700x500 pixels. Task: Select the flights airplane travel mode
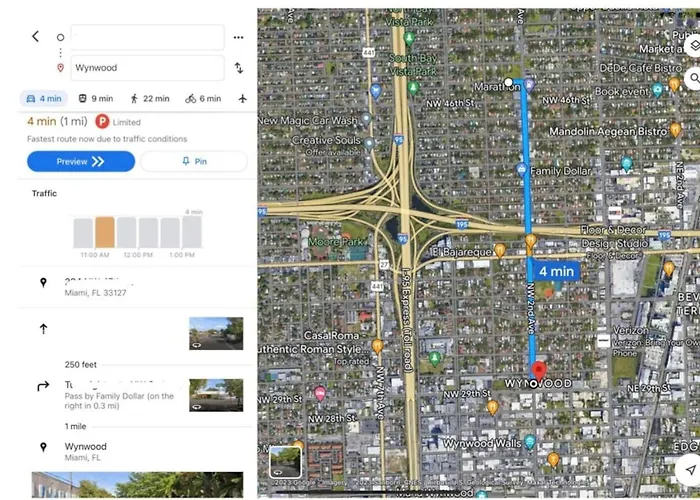tap(242, 99)
